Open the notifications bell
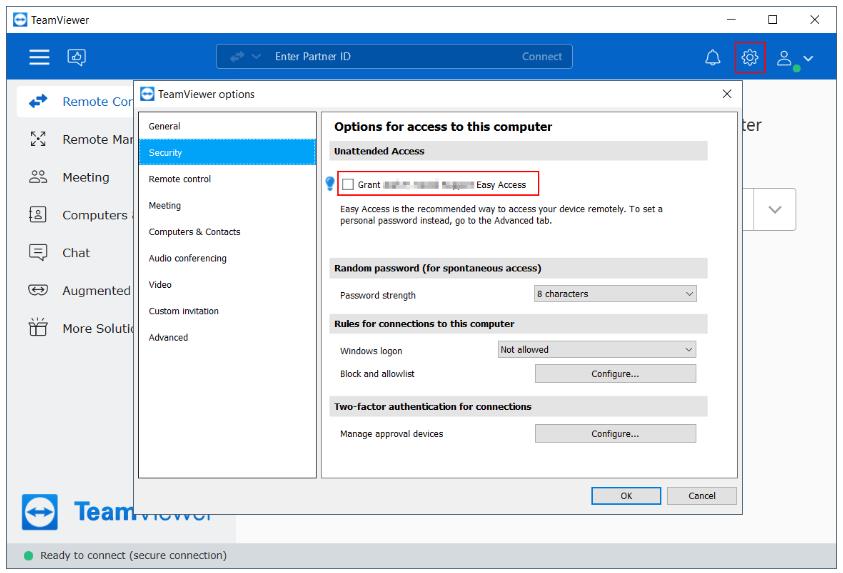This screenshot has width=843, height=573. (712, 58)
